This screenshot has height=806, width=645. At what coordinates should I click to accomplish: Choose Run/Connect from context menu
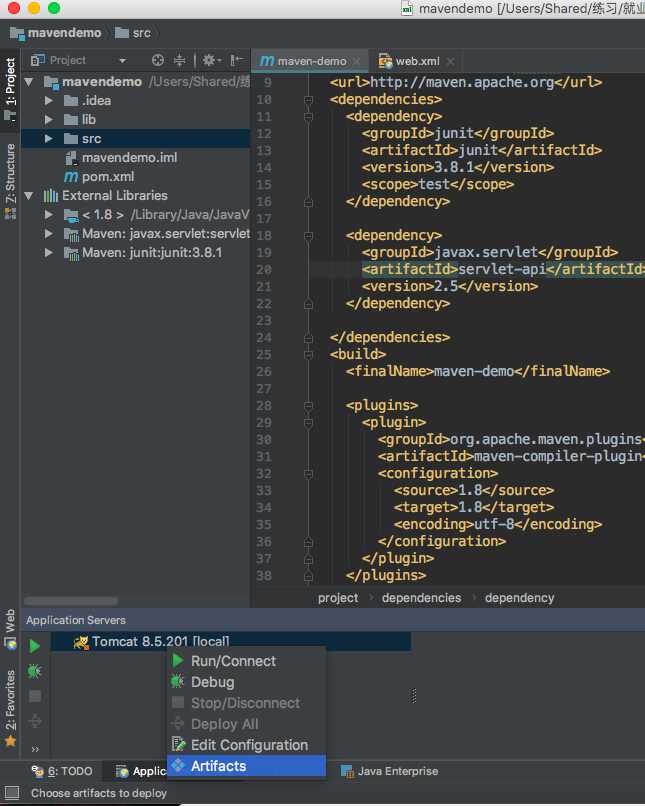(x=247, y=661)
